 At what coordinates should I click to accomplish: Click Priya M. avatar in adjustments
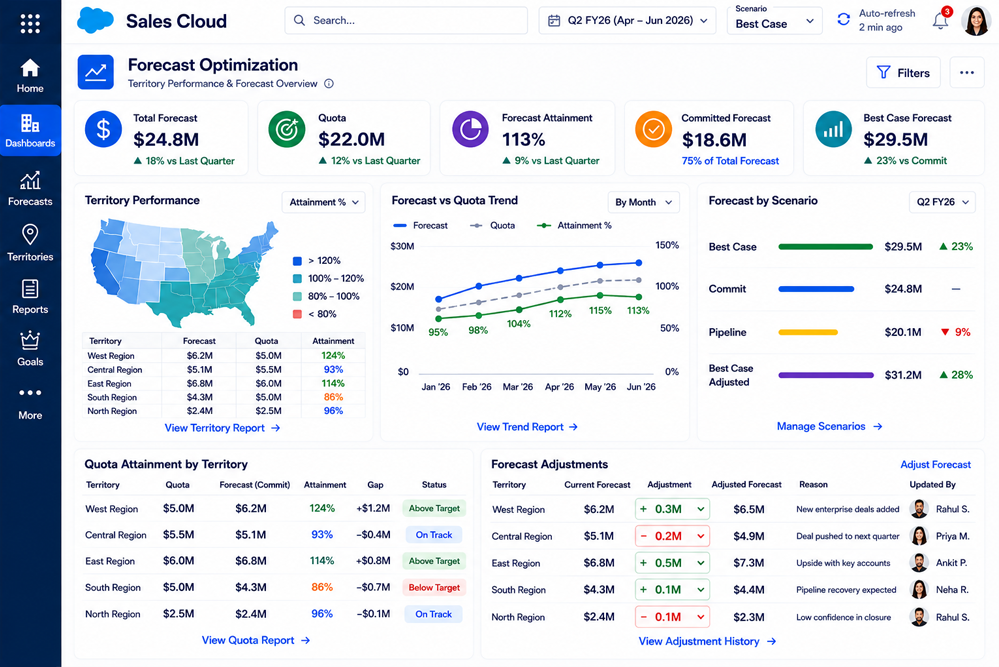[x=919, y=536]
